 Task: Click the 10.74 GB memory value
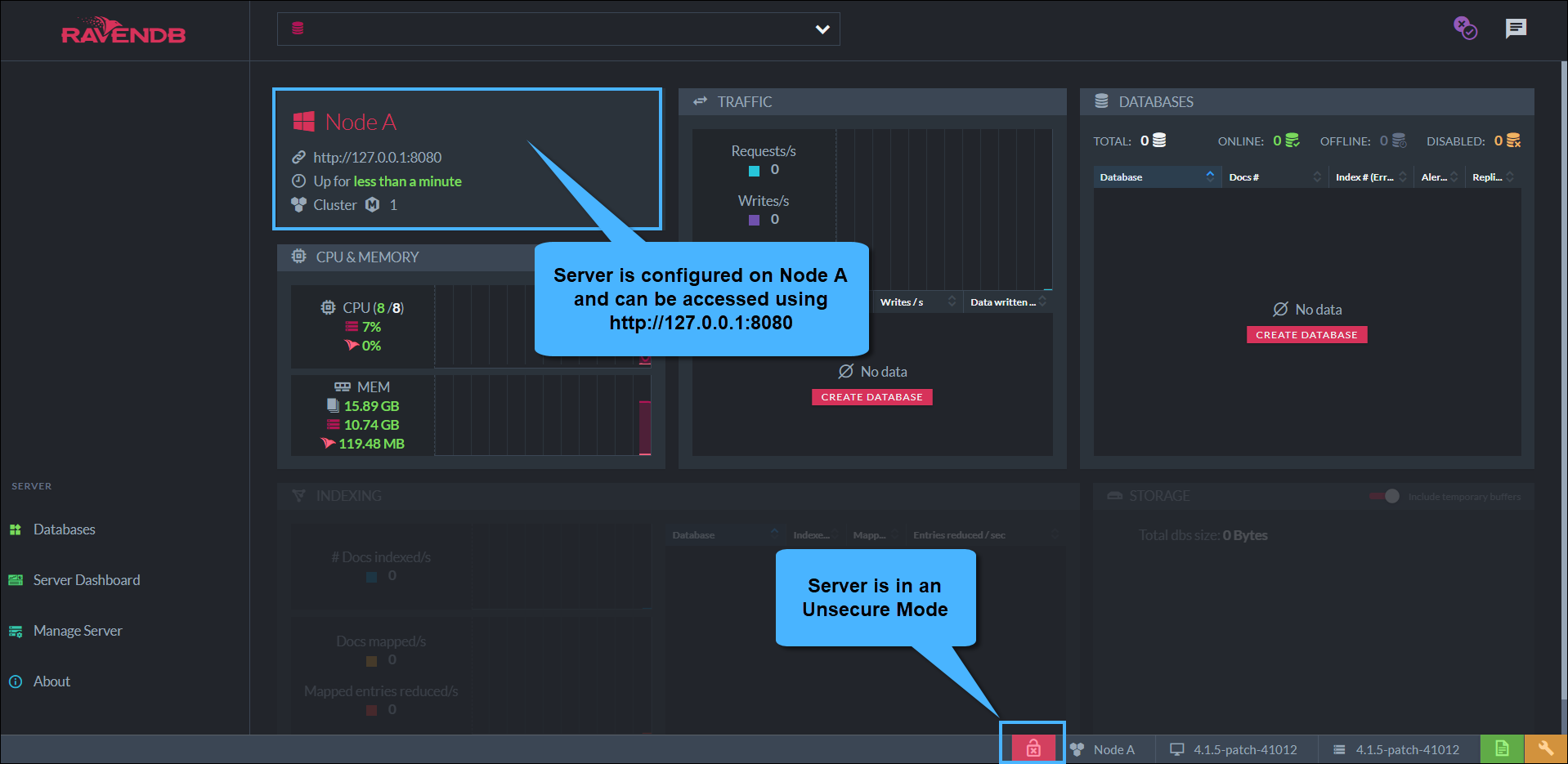pyautogui.click(x=371, y=425)
